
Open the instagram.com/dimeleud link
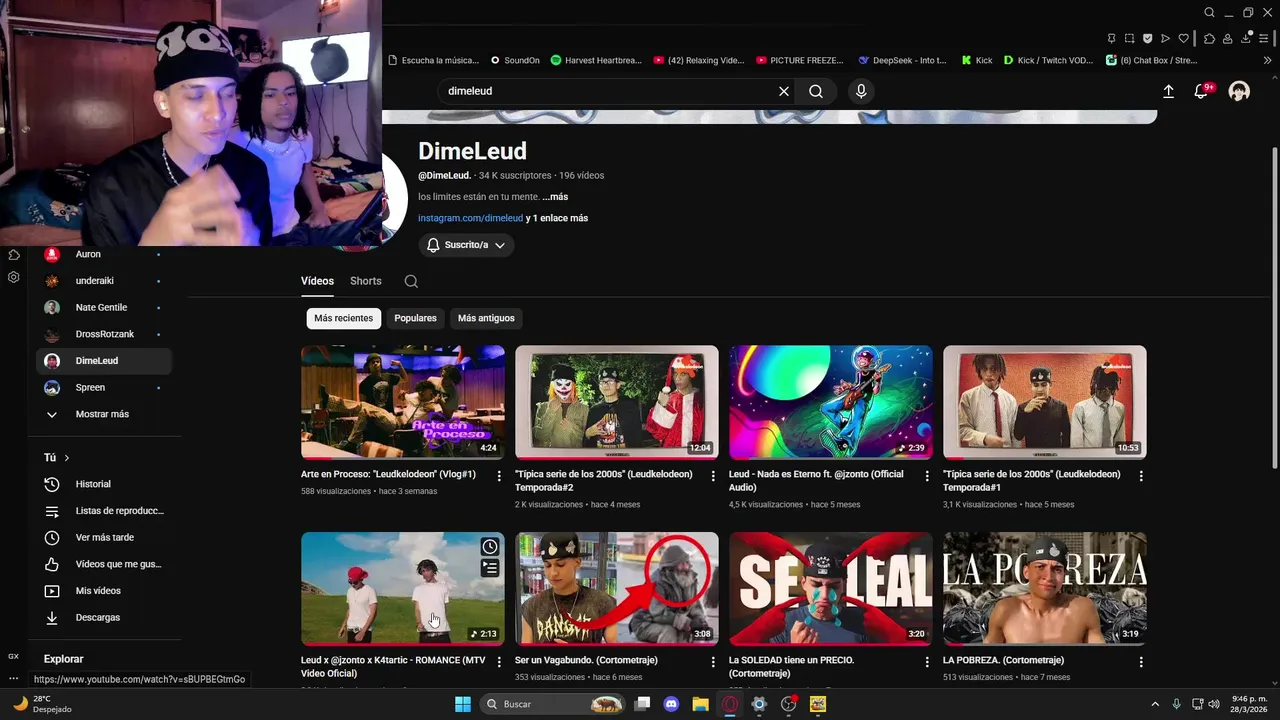pyautogui.click(x=470, y=218)
